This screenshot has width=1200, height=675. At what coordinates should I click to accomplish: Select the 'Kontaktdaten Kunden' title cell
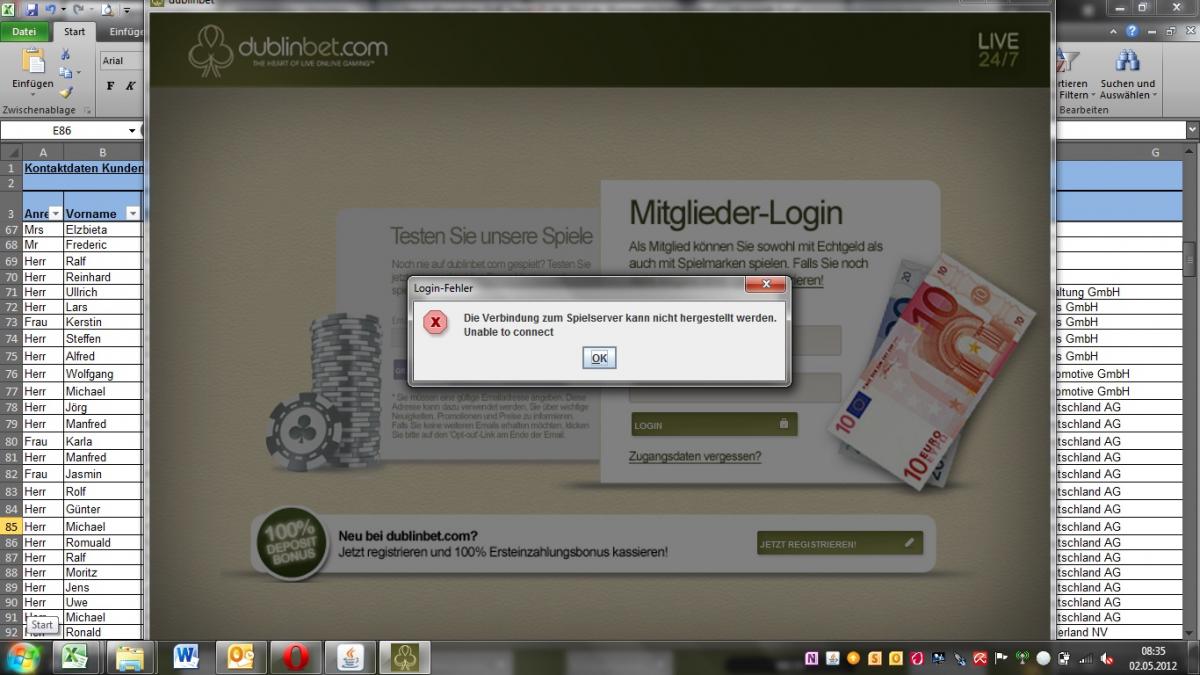pos(83,168)
